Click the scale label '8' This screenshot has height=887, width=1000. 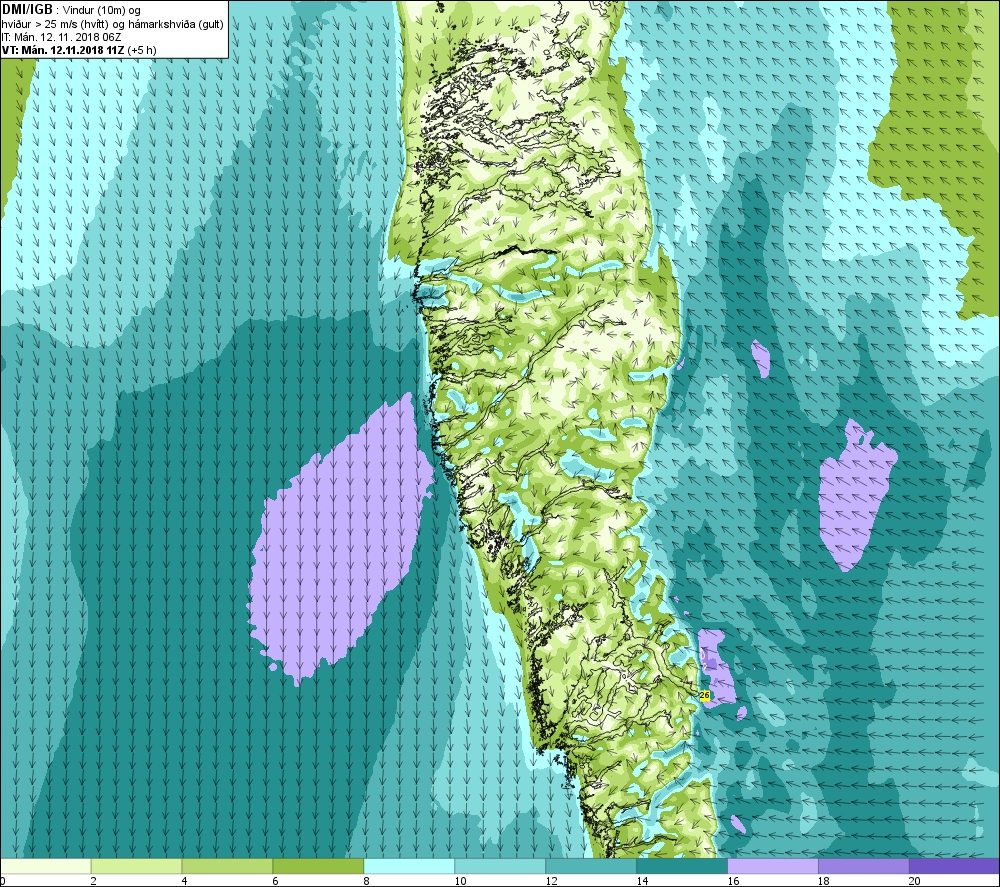click(367, 881)
